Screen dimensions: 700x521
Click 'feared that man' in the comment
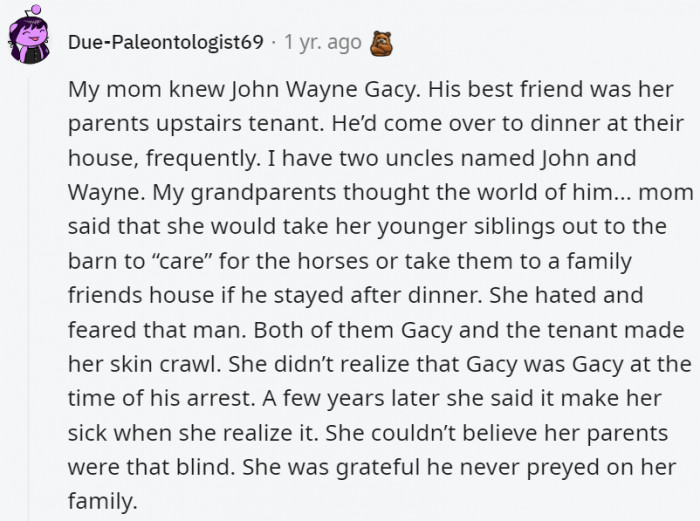pyautogui.click(x=157, y=330)
